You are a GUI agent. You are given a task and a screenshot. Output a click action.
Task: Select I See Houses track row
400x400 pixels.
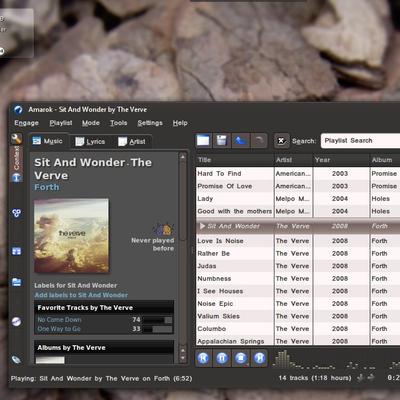pyautogui.click(x=298, y=291)
